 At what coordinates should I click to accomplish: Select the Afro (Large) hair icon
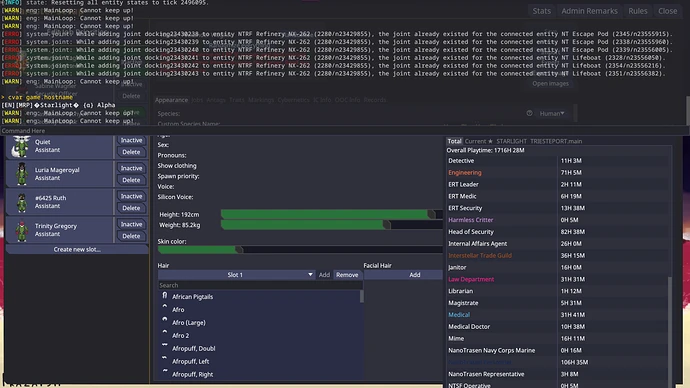[165, 319]
